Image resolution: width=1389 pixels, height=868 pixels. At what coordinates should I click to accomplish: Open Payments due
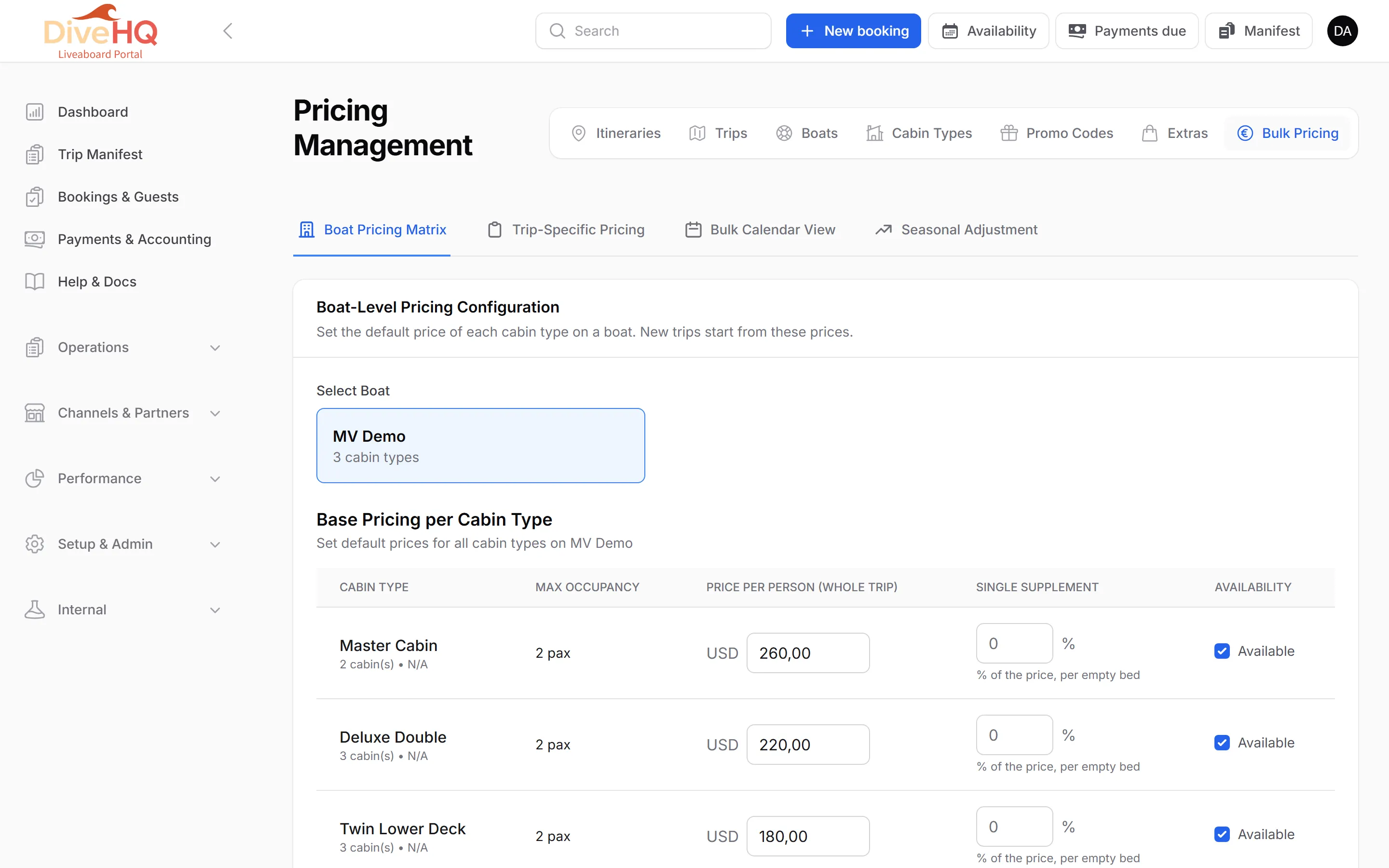(1127, 31)
